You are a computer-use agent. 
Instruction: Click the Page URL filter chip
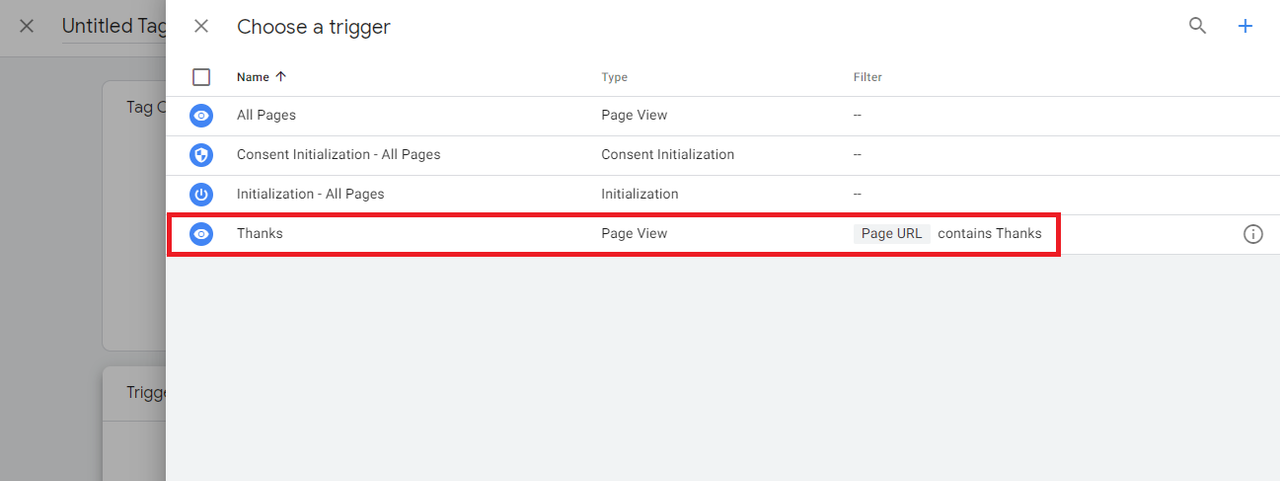(892, 233)
